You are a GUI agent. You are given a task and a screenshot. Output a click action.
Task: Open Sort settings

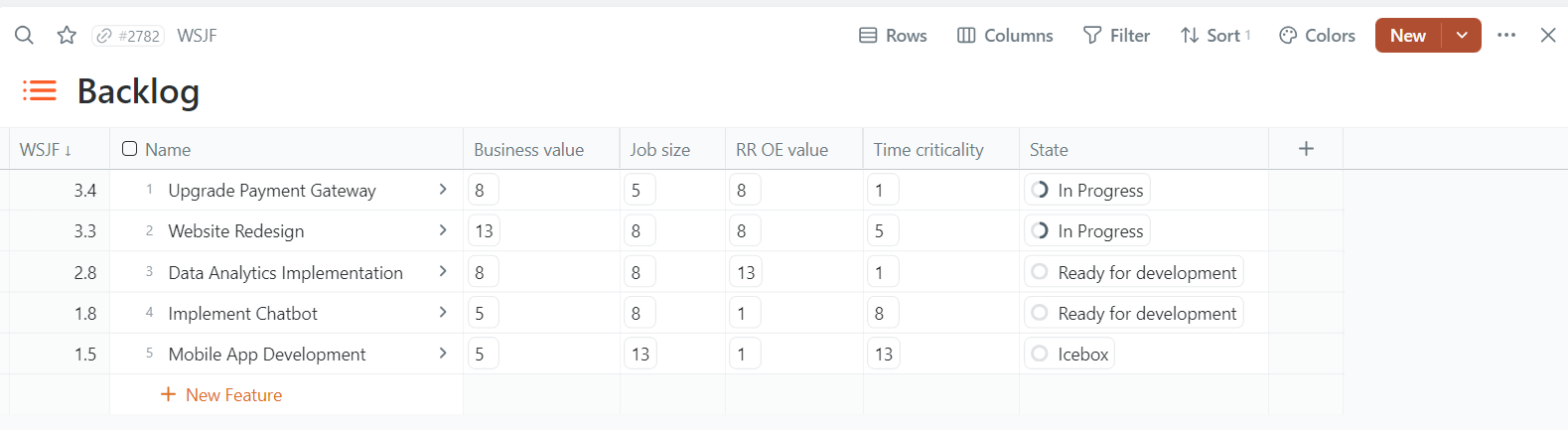[x=1214, y=36]
